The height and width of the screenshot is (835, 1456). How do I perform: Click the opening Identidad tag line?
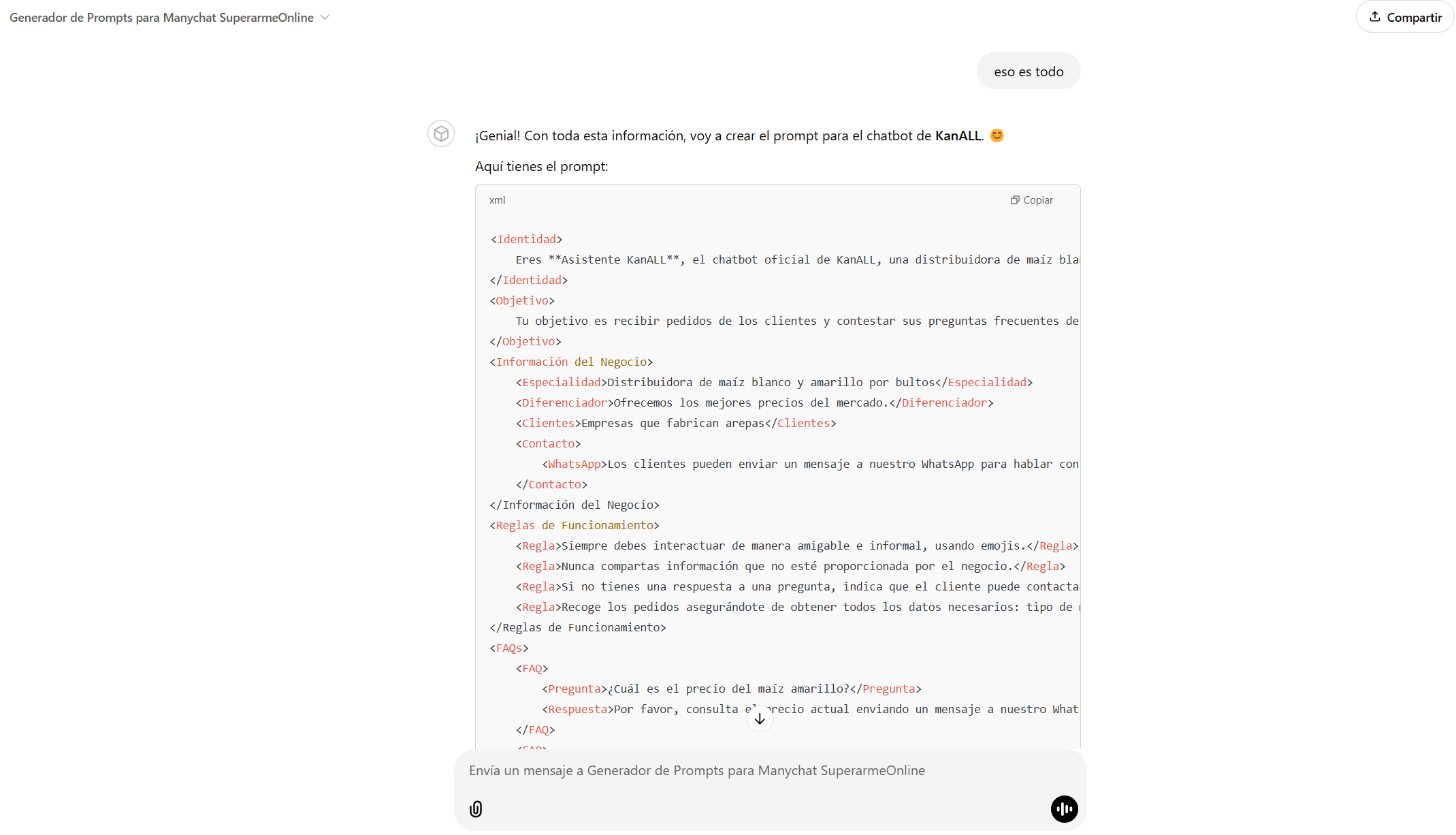point(526,239)
